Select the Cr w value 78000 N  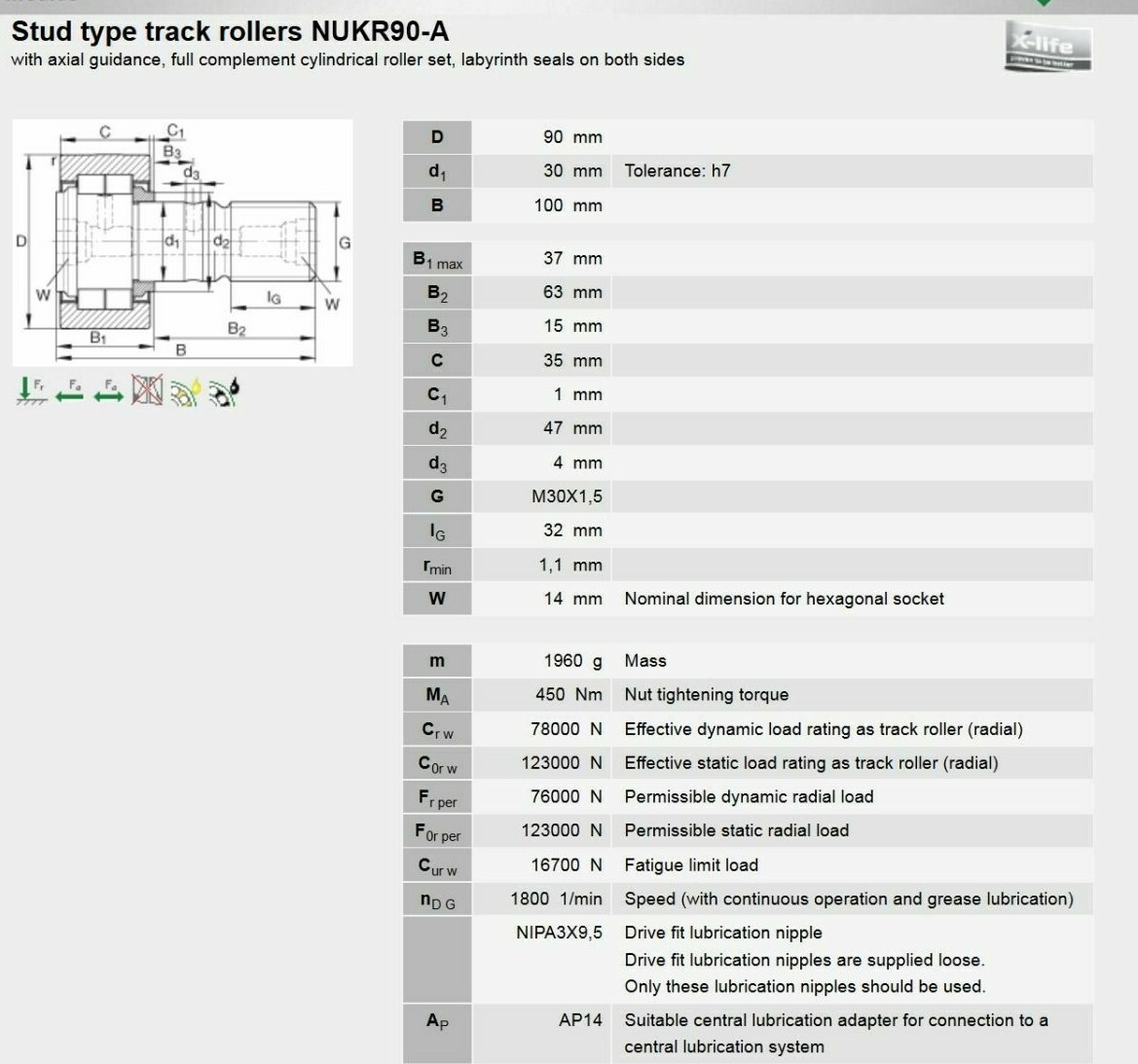(567, 729)
